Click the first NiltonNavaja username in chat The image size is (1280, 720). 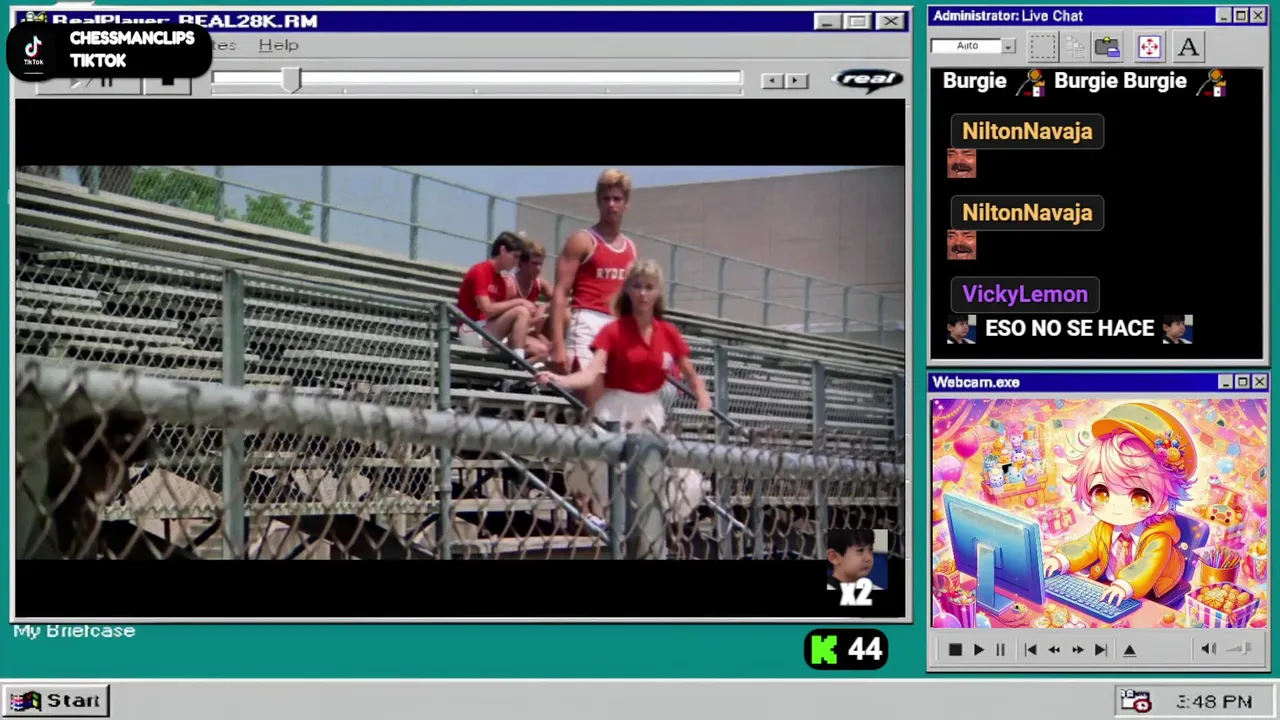pyautogui.click(x=1027, y=131)
